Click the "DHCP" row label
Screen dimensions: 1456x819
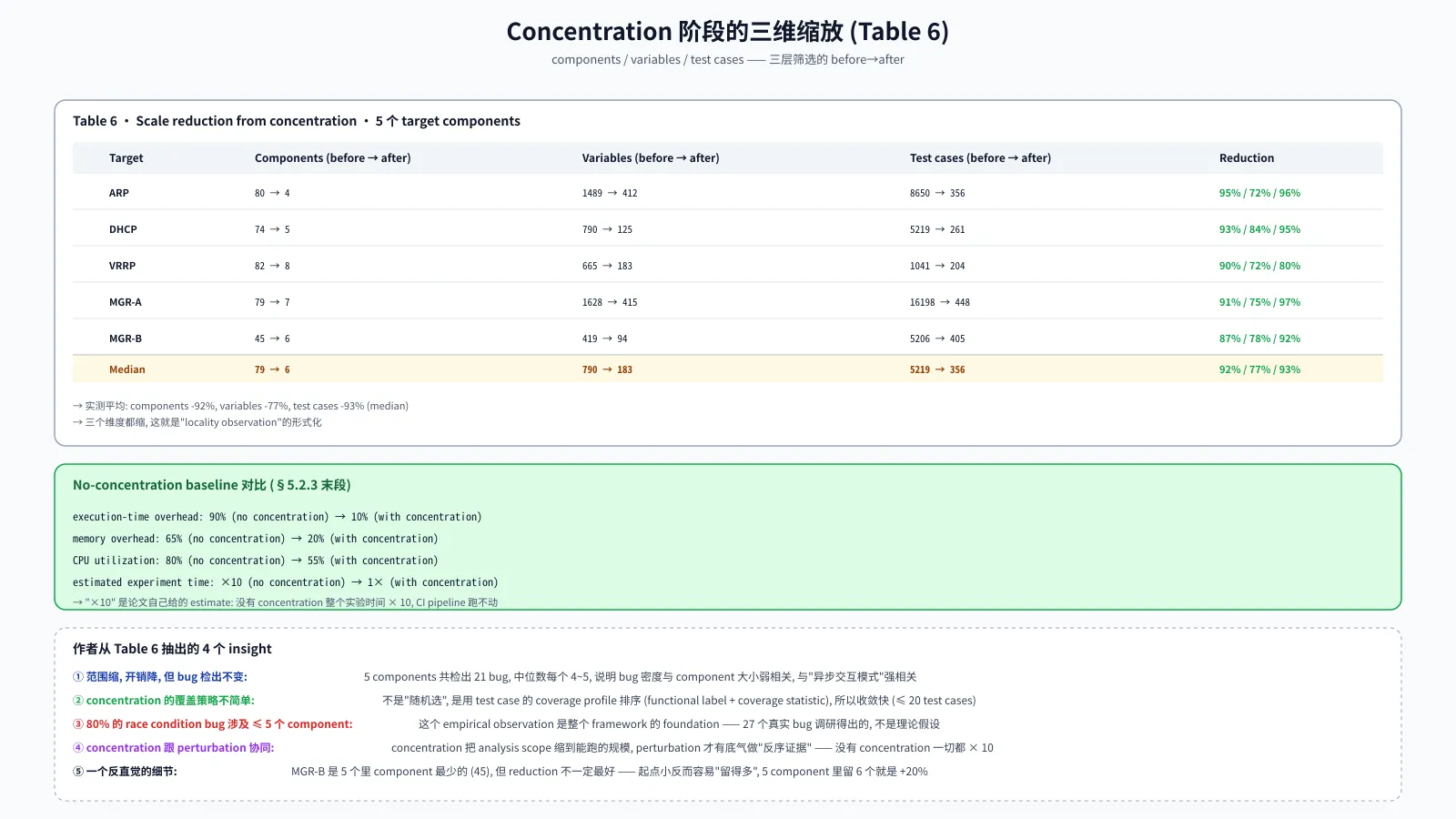pyautogui.click(x=123, y=229)
